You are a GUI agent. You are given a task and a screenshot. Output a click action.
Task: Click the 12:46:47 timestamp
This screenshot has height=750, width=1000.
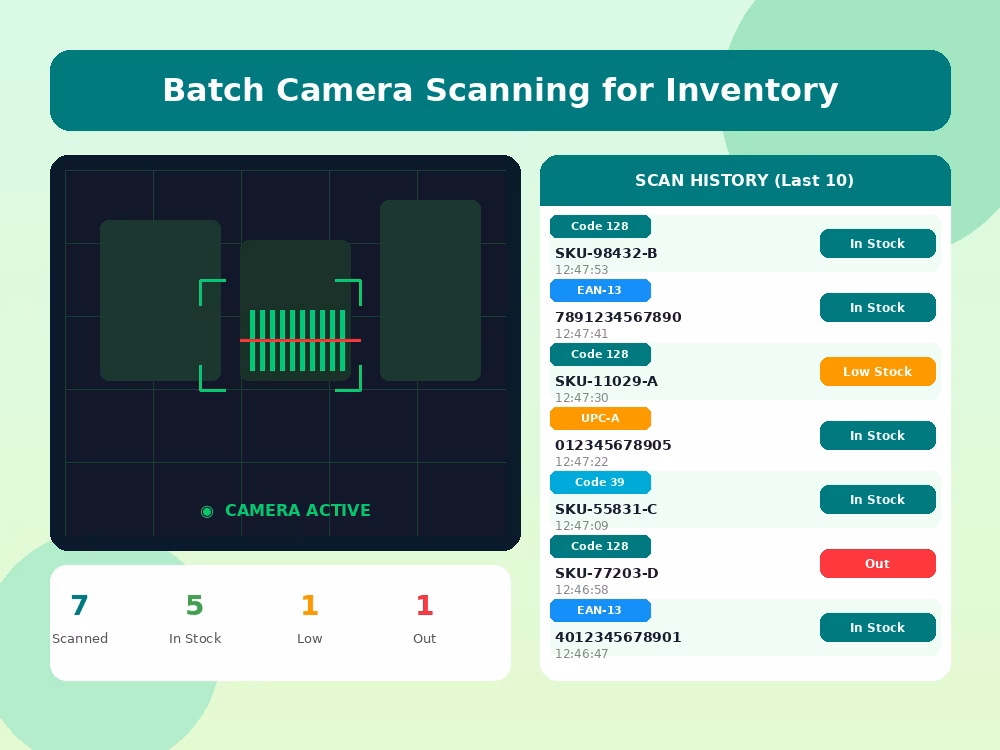pyautogui.click(x=582, y=654)
